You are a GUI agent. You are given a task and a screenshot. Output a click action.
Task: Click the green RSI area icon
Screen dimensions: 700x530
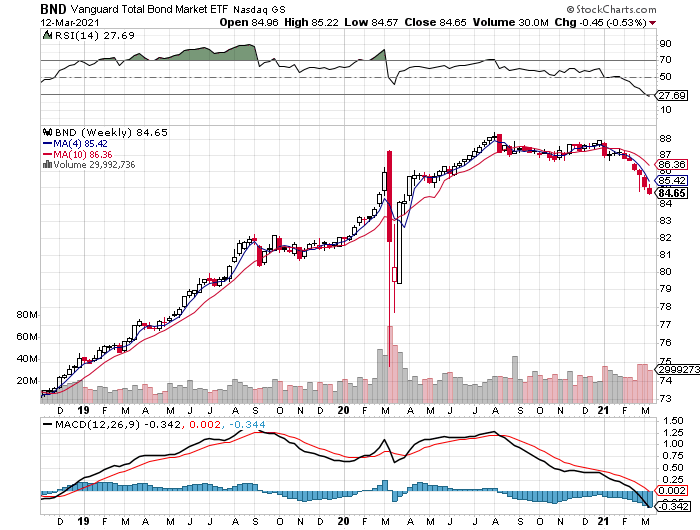coord(47,35)
